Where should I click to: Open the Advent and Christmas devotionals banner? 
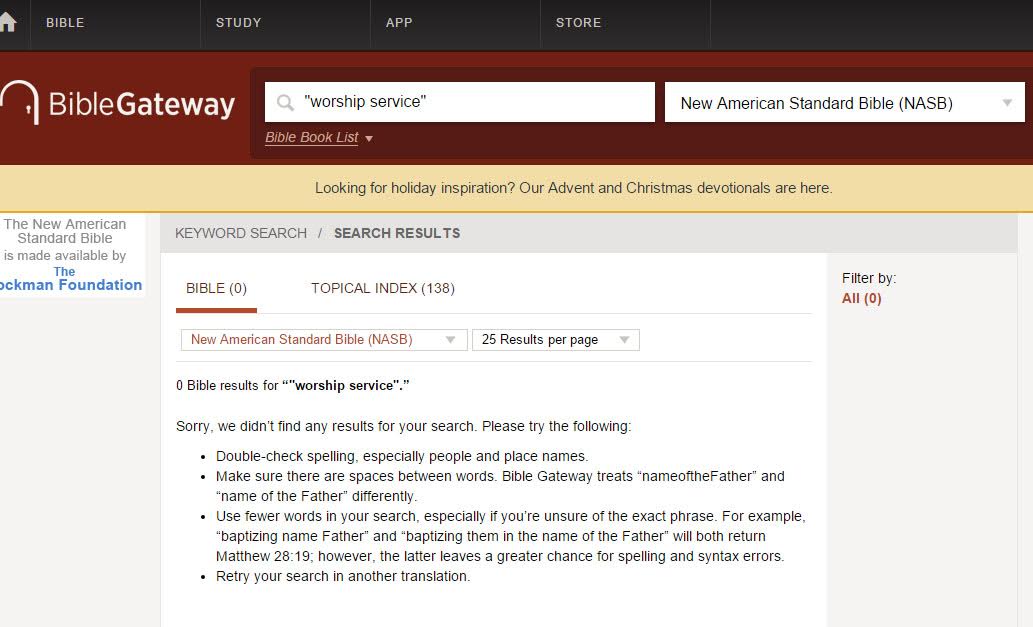574,188
